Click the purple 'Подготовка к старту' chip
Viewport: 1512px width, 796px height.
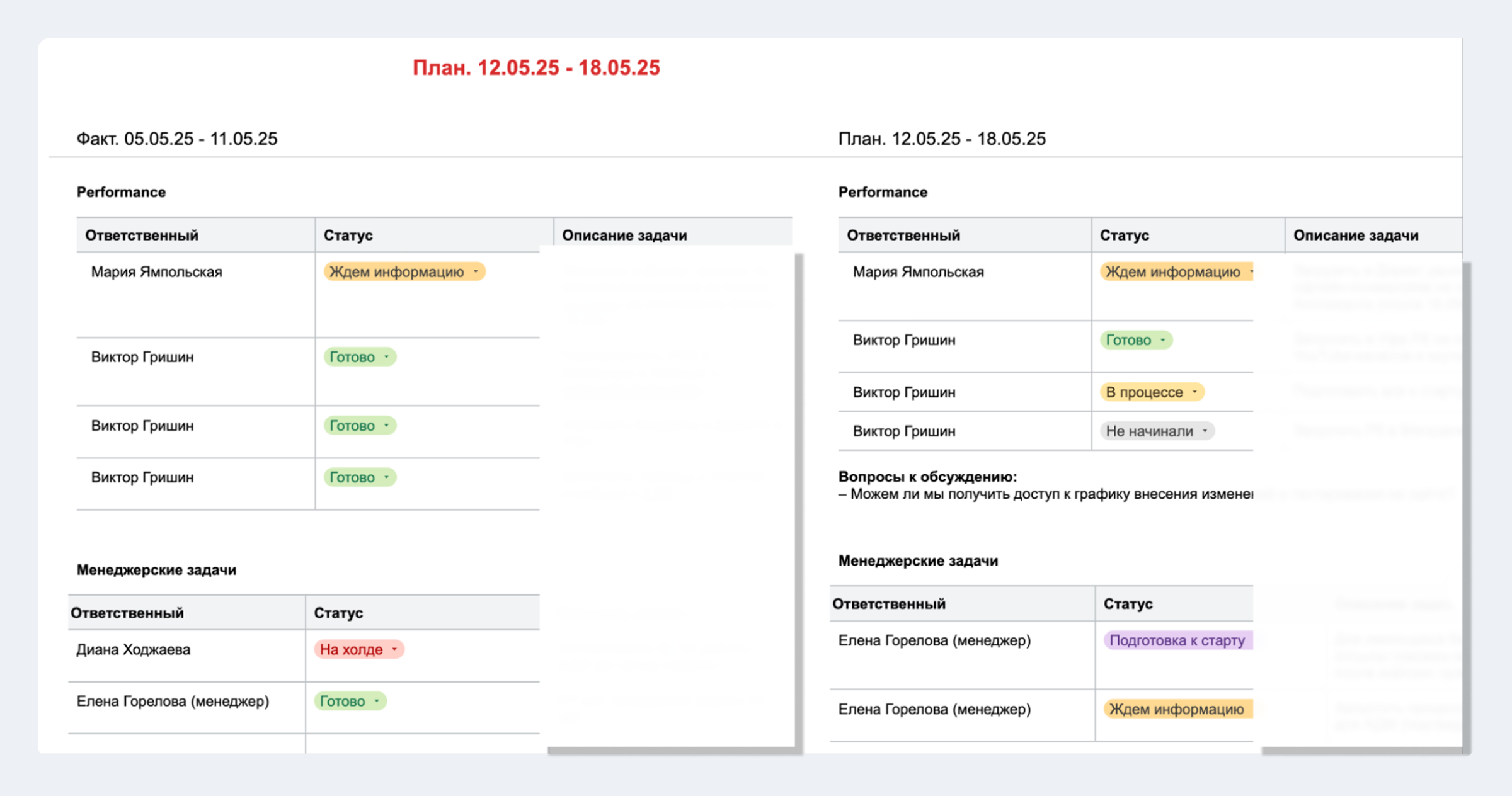pos(1177,640)
